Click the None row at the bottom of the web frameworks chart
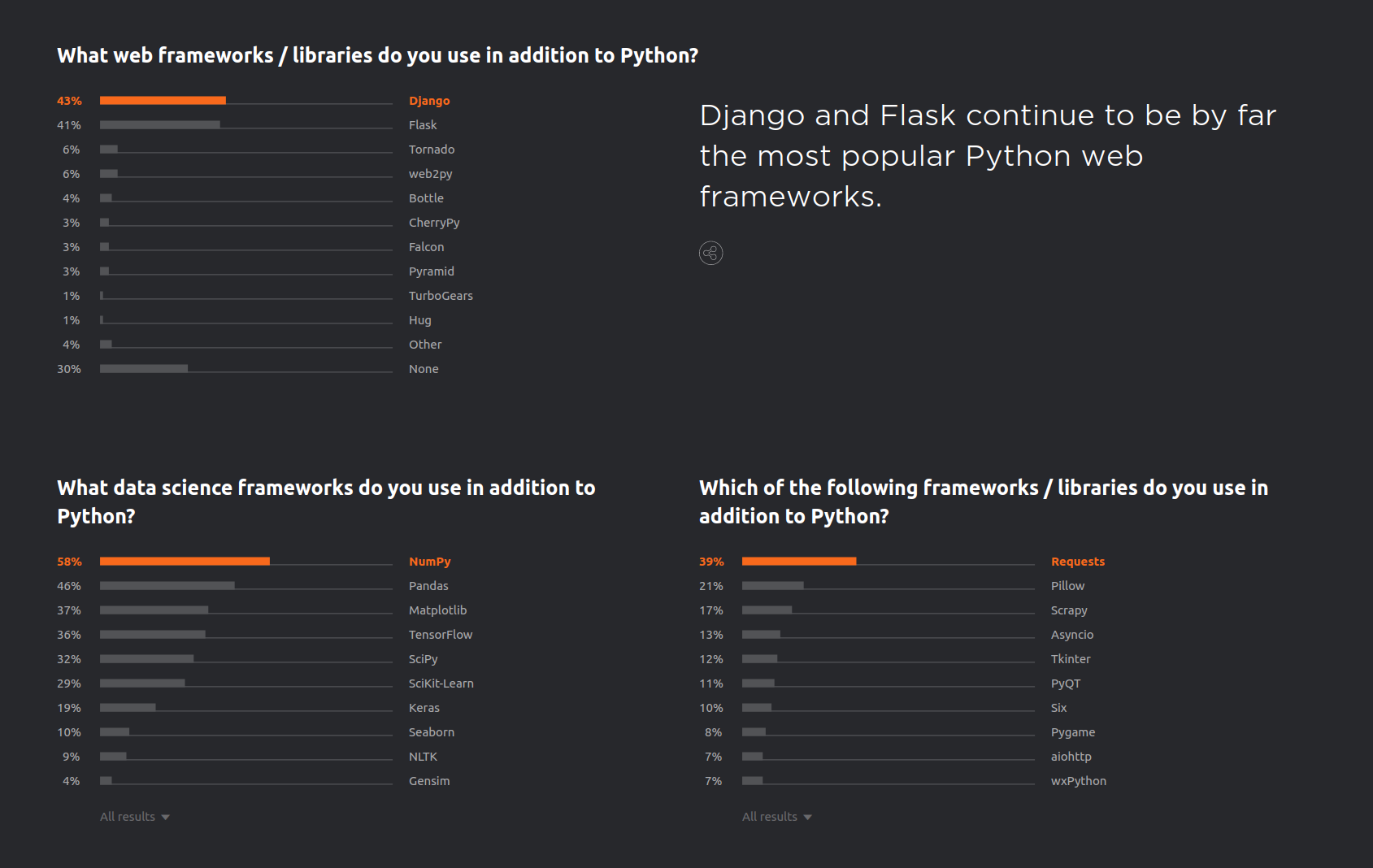Viewport: 1373px width, 868px height. pyautogui.click(x=424, y=368)
